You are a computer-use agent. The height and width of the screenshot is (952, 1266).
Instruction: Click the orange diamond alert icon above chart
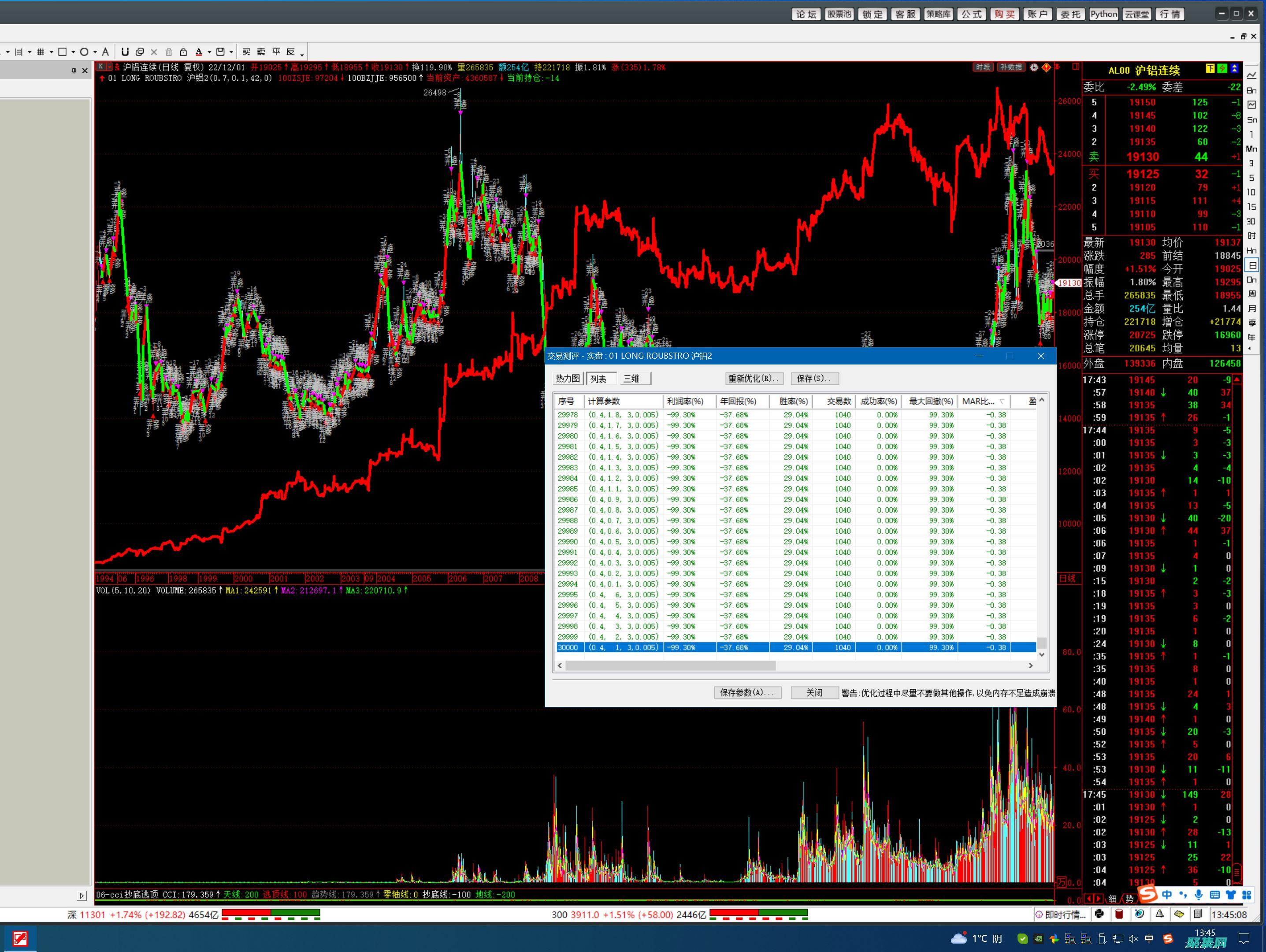point(1046,67)
